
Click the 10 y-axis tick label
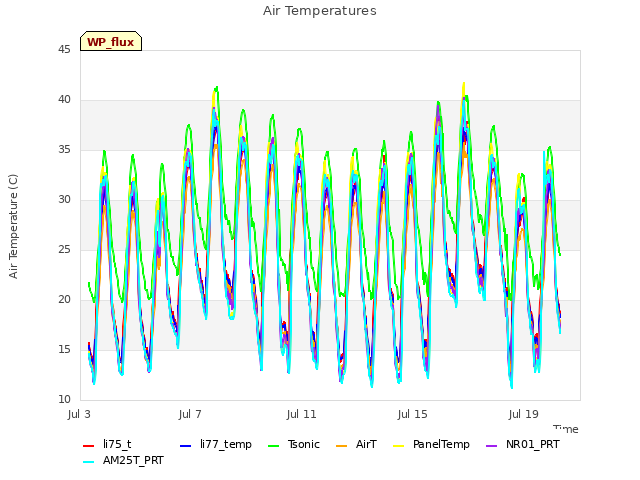pyautogui.click(x=64, y=400)
